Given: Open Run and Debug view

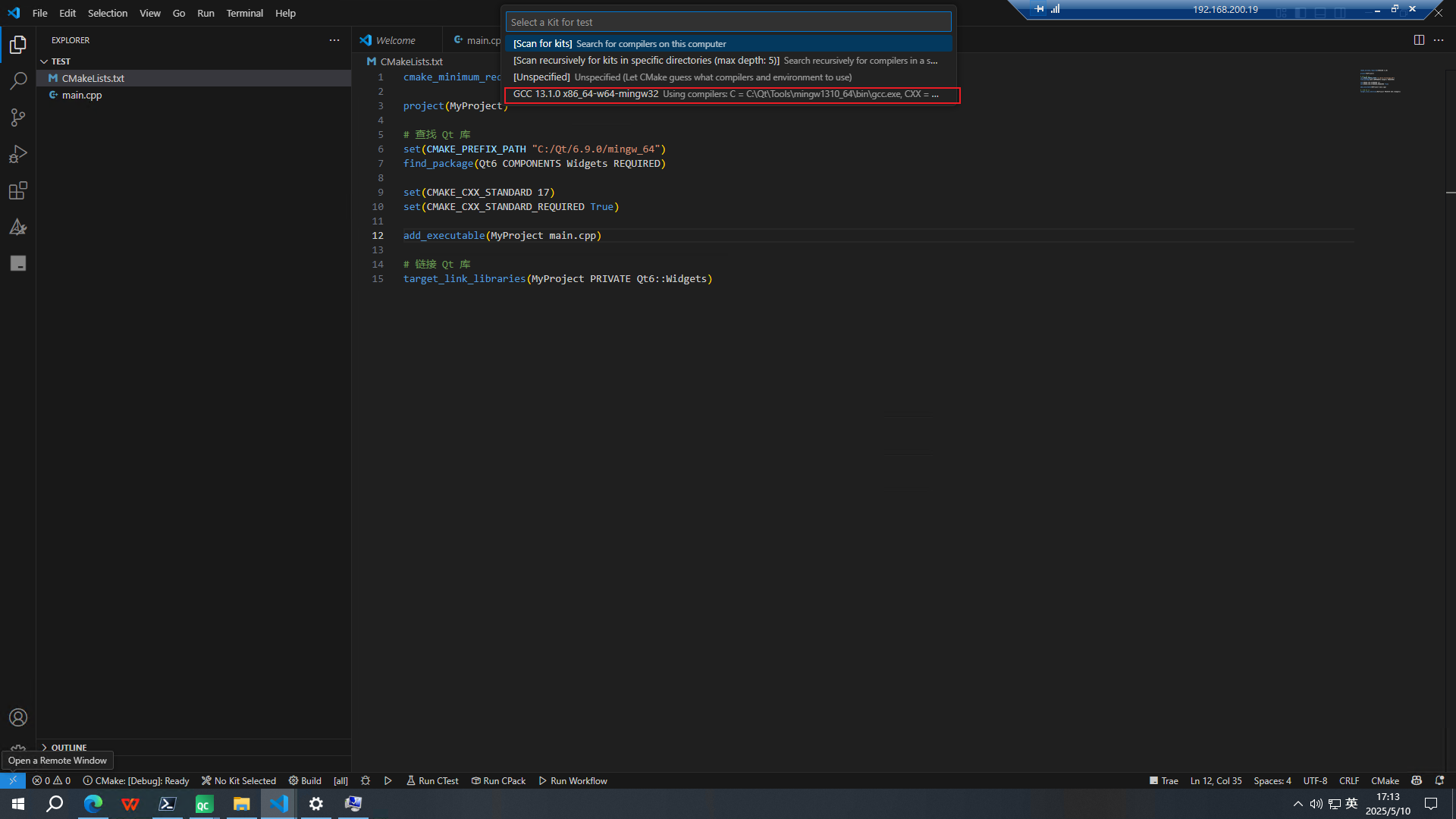Looking at the screenshot, I should [x=18, y=154].
